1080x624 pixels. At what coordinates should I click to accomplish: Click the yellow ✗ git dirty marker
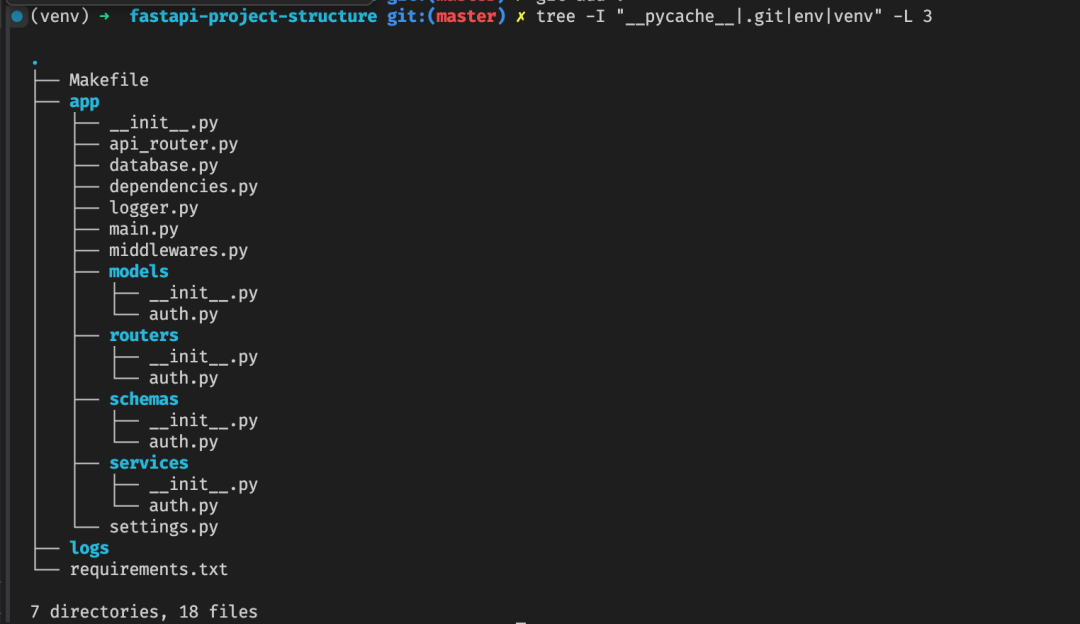[520, 17]
